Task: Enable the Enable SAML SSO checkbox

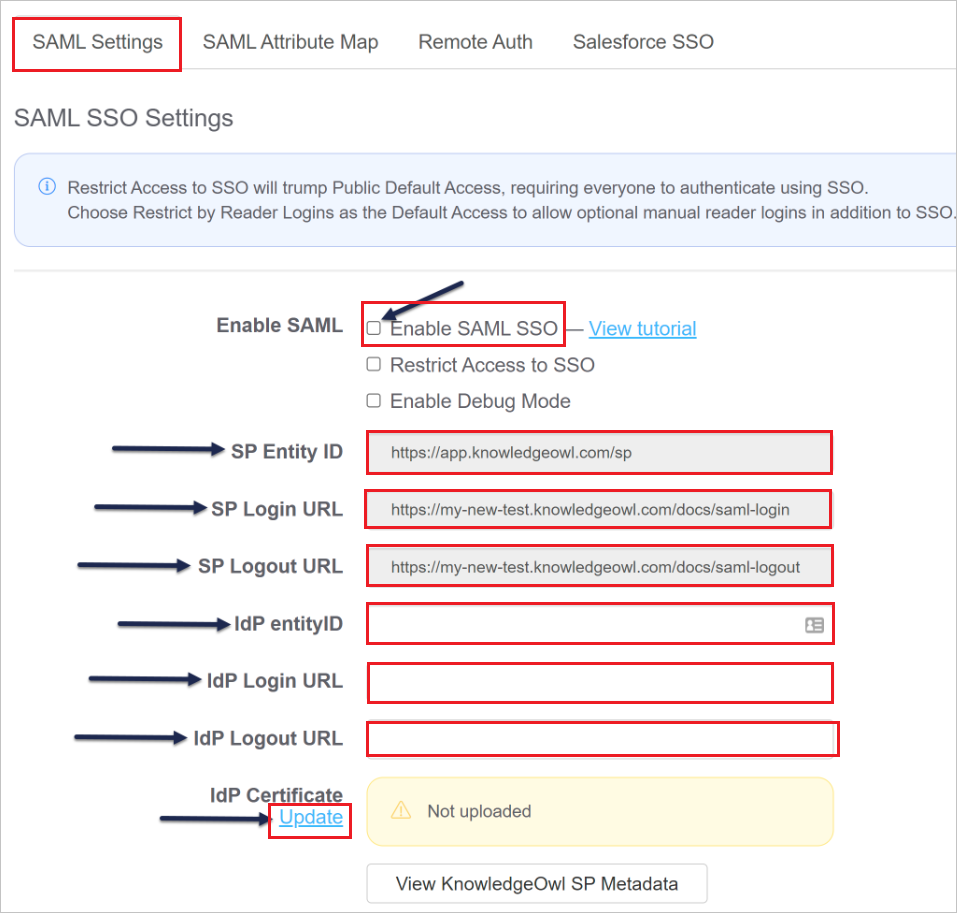Action: (x=374, y=327)
